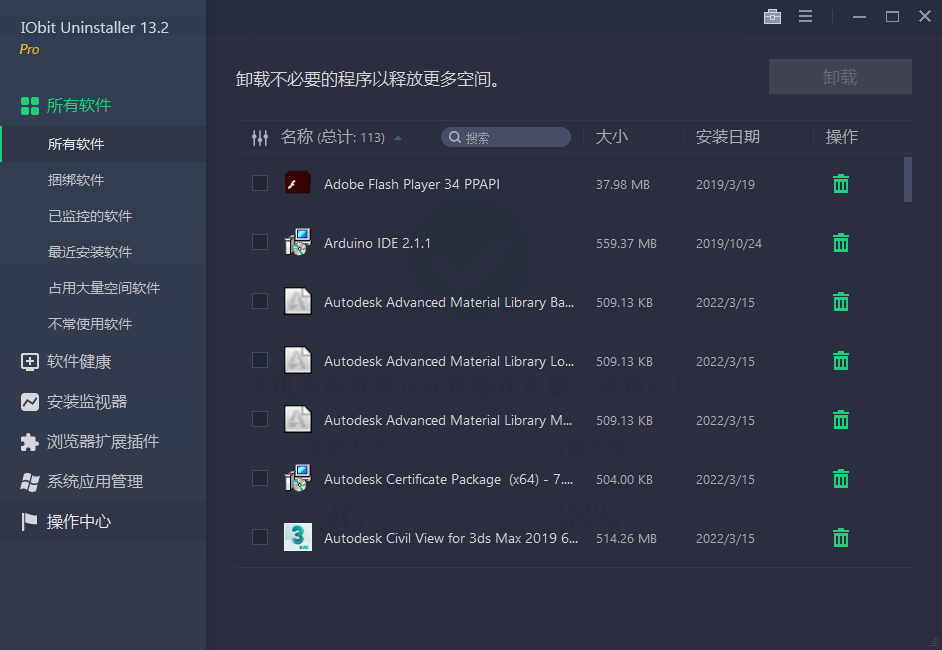Open 捆绑软件 in sidebar

pyautogui.click(x=103, y=180)
